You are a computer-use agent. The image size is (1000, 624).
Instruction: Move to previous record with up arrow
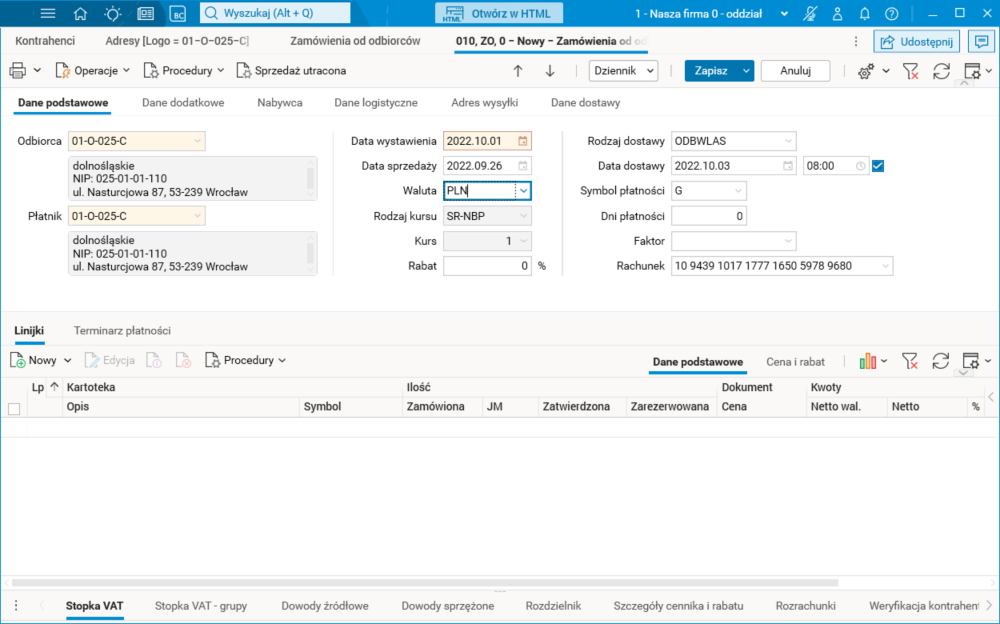pyautogui.click(x=518, y=71)
